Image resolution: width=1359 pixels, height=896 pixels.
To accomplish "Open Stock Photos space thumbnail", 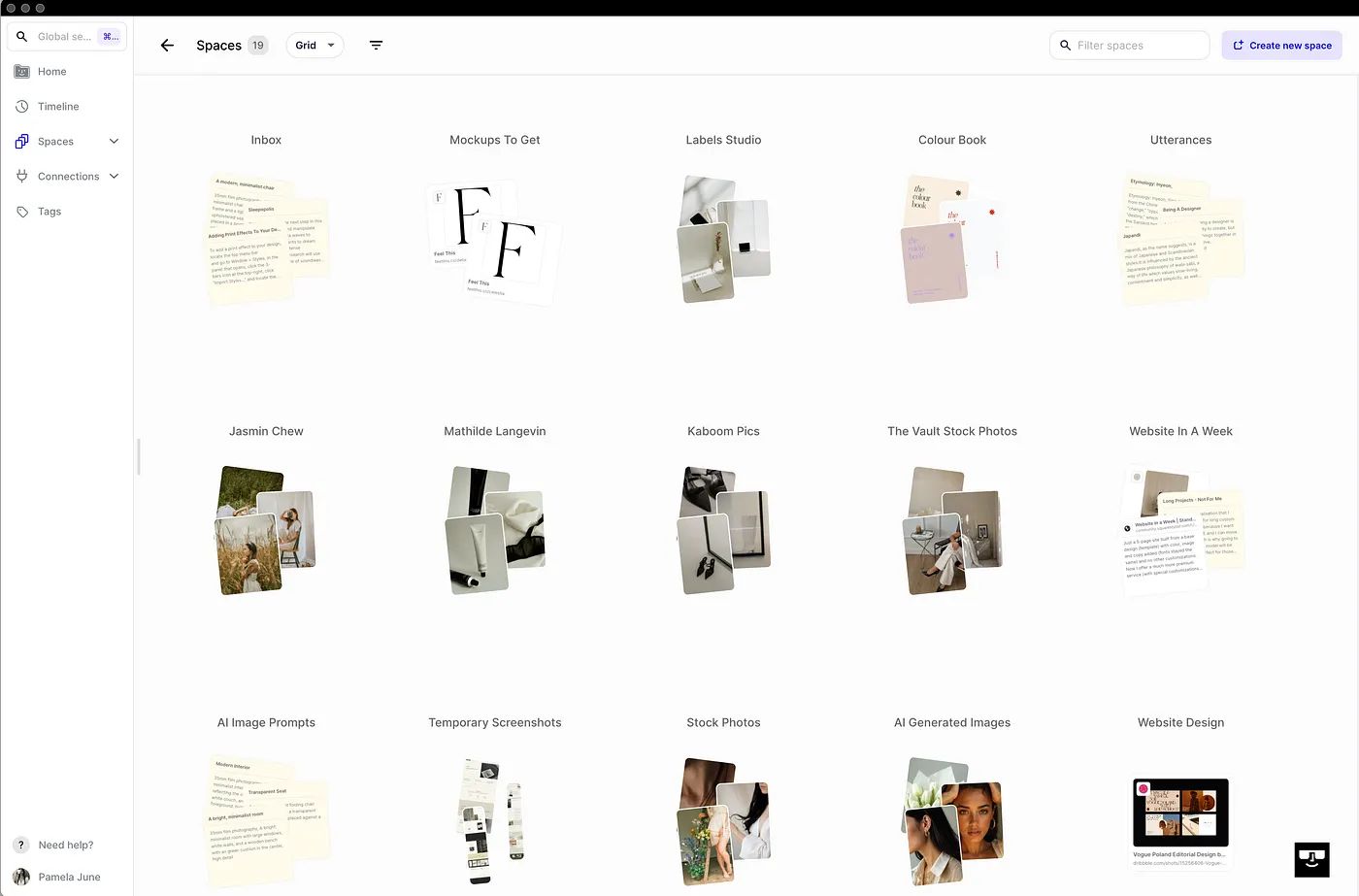I will point(724,821).
